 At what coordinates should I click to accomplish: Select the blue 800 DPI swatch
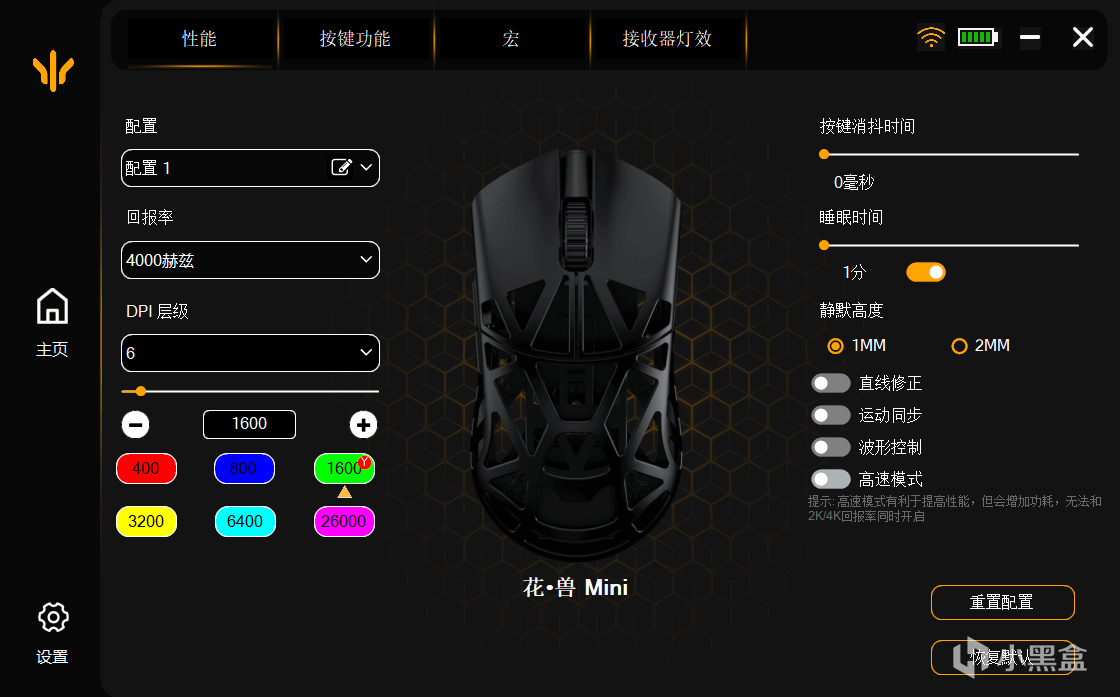[x=244, y=468]
